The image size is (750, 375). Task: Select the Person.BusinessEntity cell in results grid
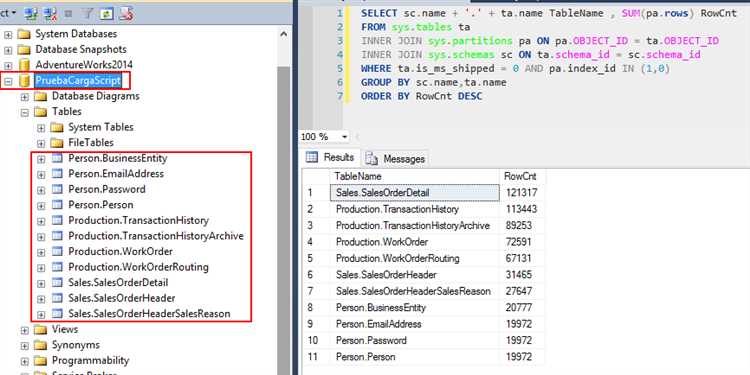[x=414, y=307]
